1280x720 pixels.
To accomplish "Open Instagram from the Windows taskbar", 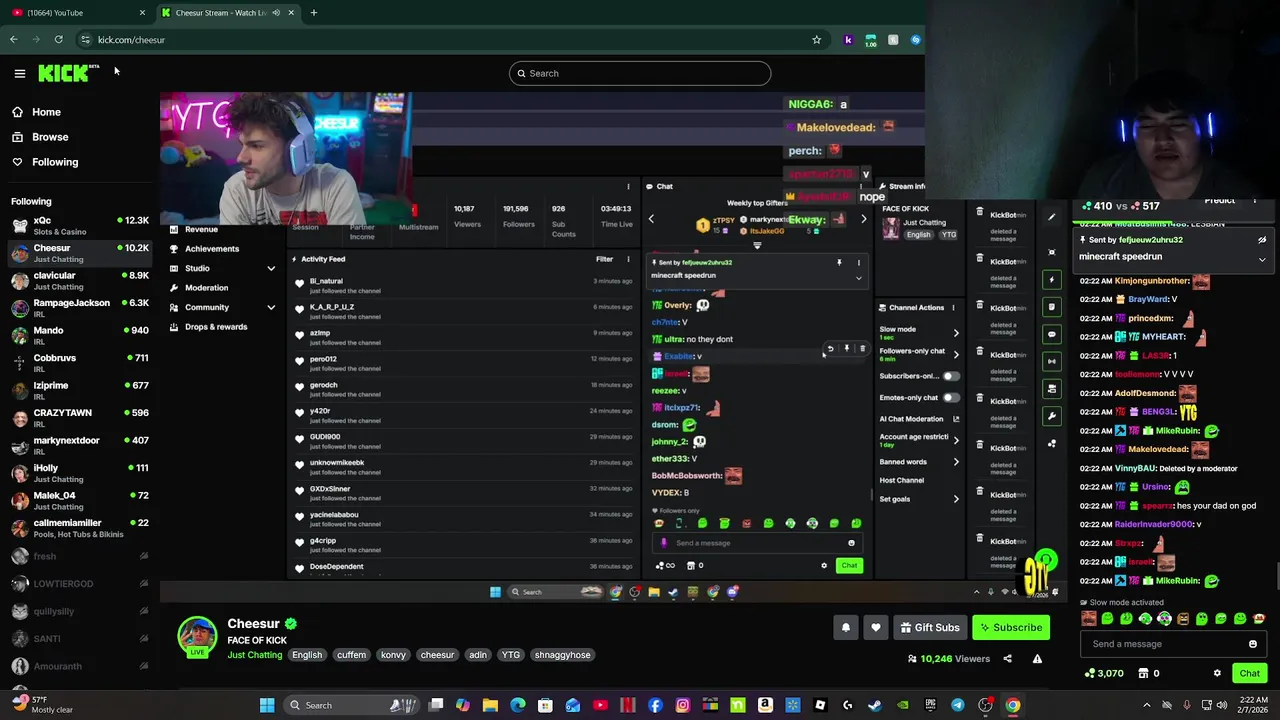I will [683, 705].
